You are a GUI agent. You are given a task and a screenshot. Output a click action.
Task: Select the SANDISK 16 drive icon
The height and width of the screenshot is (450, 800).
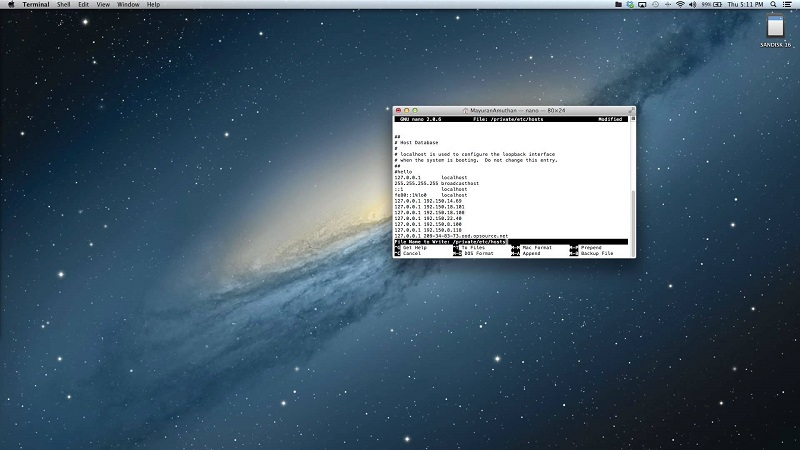[x=775, y=27]
